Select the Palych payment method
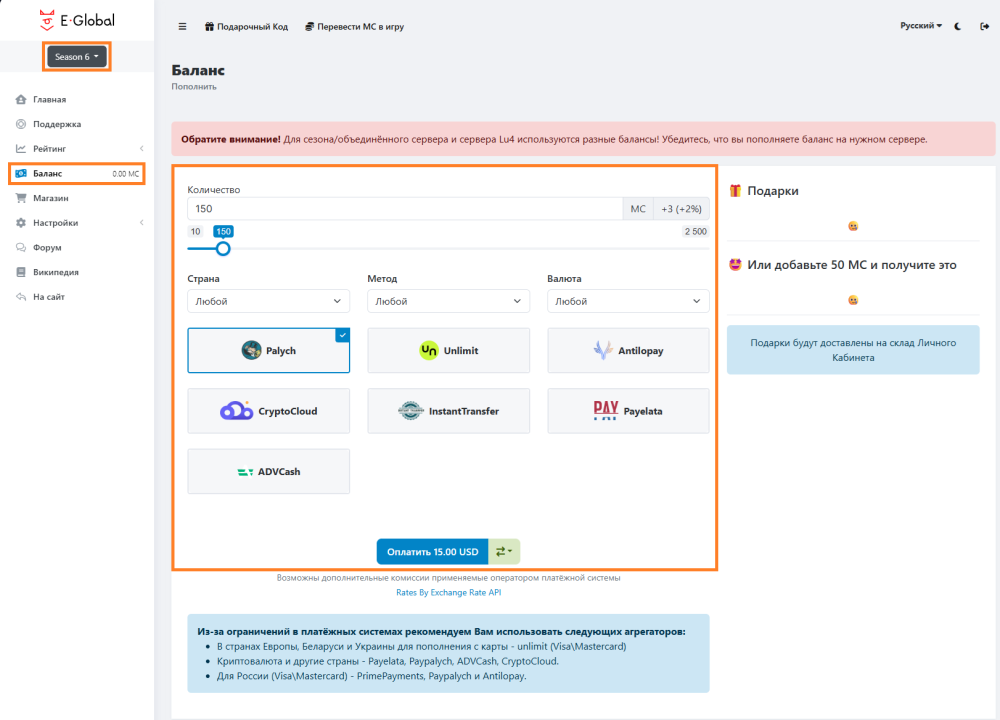The image size is (1000, 720). 268,351
